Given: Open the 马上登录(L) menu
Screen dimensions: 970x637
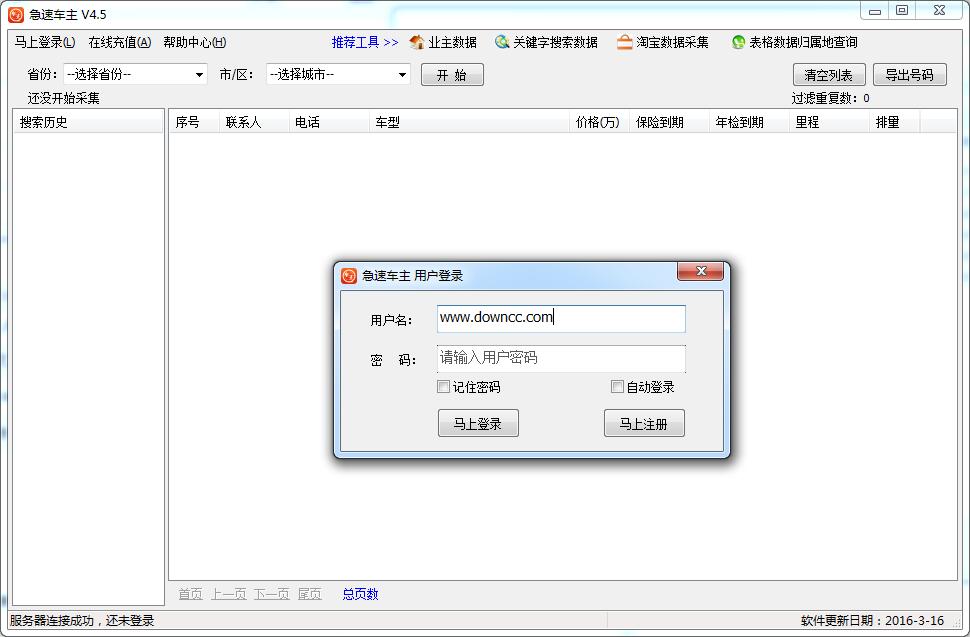Looking at the screenshot, I should click(45, 42).
